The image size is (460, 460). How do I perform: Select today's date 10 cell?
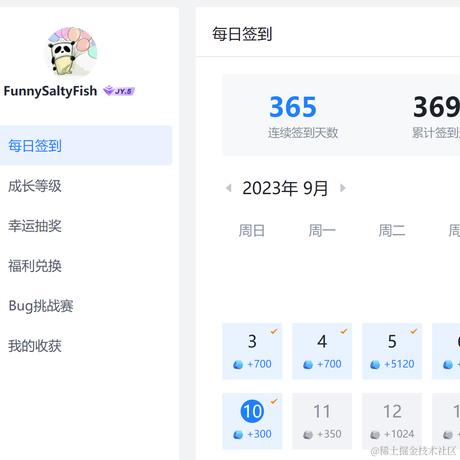point(252,421)
